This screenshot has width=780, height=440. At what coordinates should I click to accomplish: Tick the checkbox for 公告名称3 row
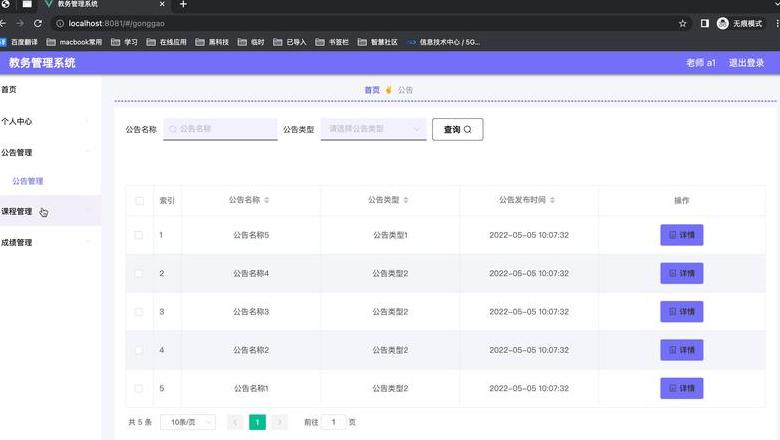click(139, 312)
